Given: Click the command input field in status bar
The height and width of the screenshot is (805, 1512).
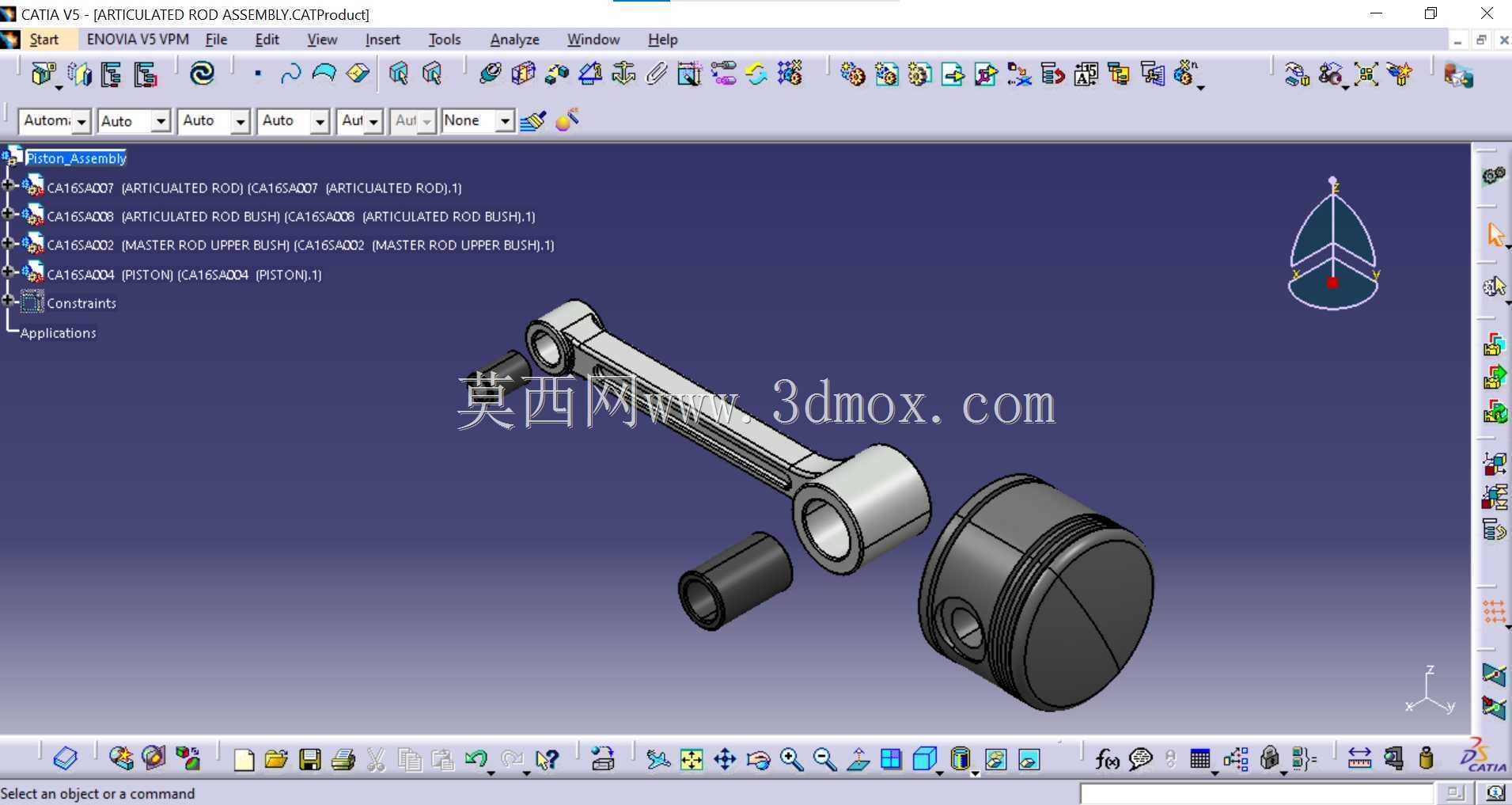Looking at the screenshot, I should point(1256,793).
